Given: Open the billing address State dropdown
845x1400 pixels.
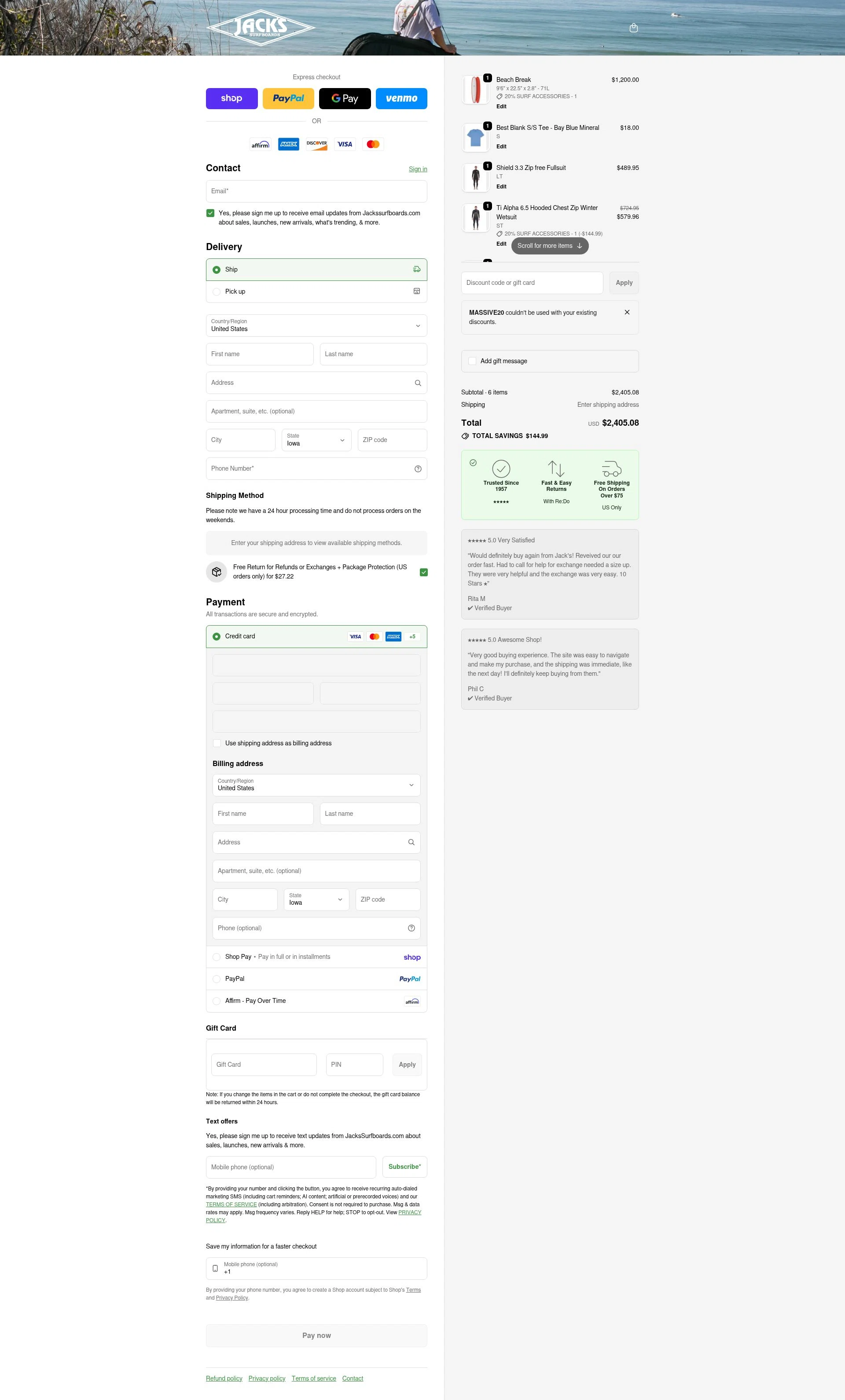Looking at the screenshot, I should click(316, 899).
